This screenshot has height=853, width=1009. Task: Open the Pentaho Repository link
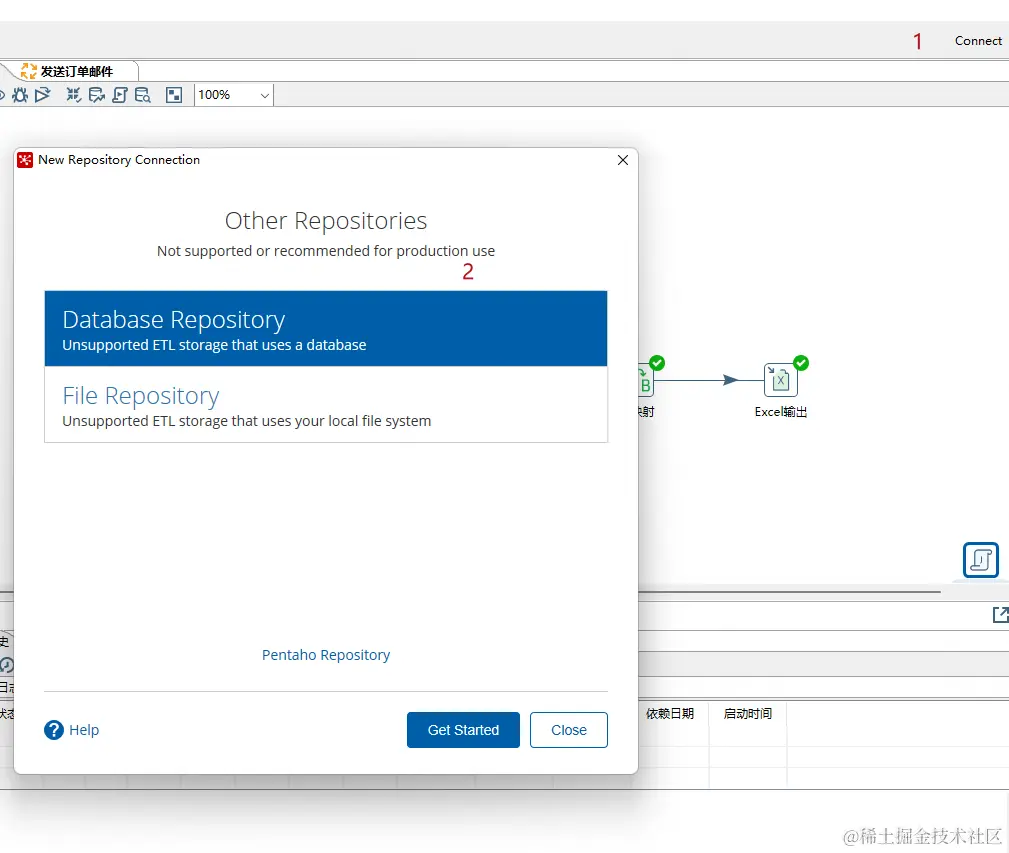click(x=326, y=655)
